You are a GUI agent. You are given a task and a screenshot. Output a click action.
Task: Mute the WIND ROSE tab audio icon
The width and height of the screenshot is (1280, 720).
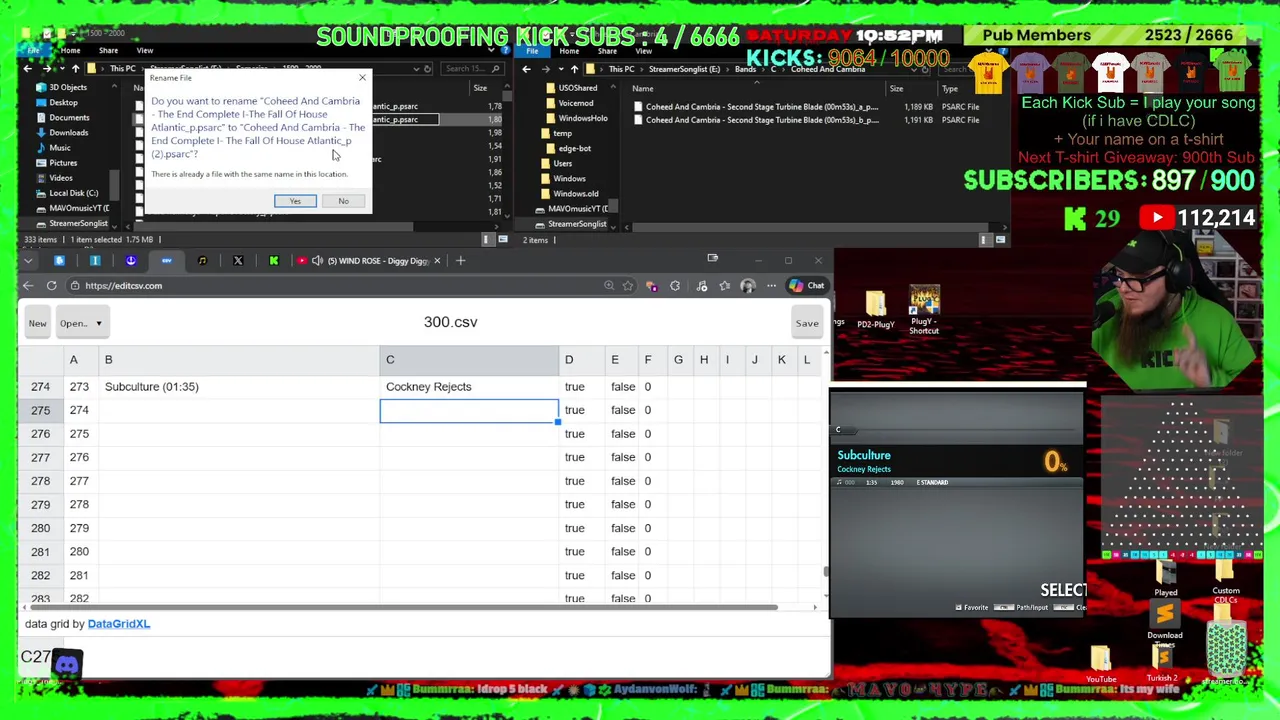317,261
